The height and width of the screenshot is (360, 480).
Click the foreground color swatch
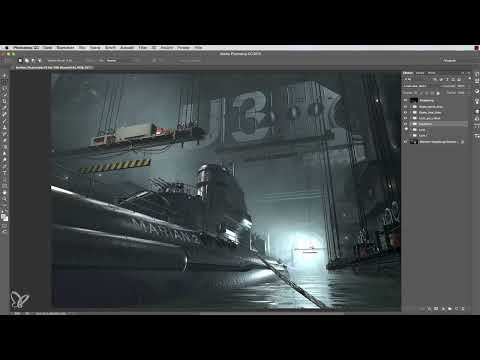coord(4,216)
